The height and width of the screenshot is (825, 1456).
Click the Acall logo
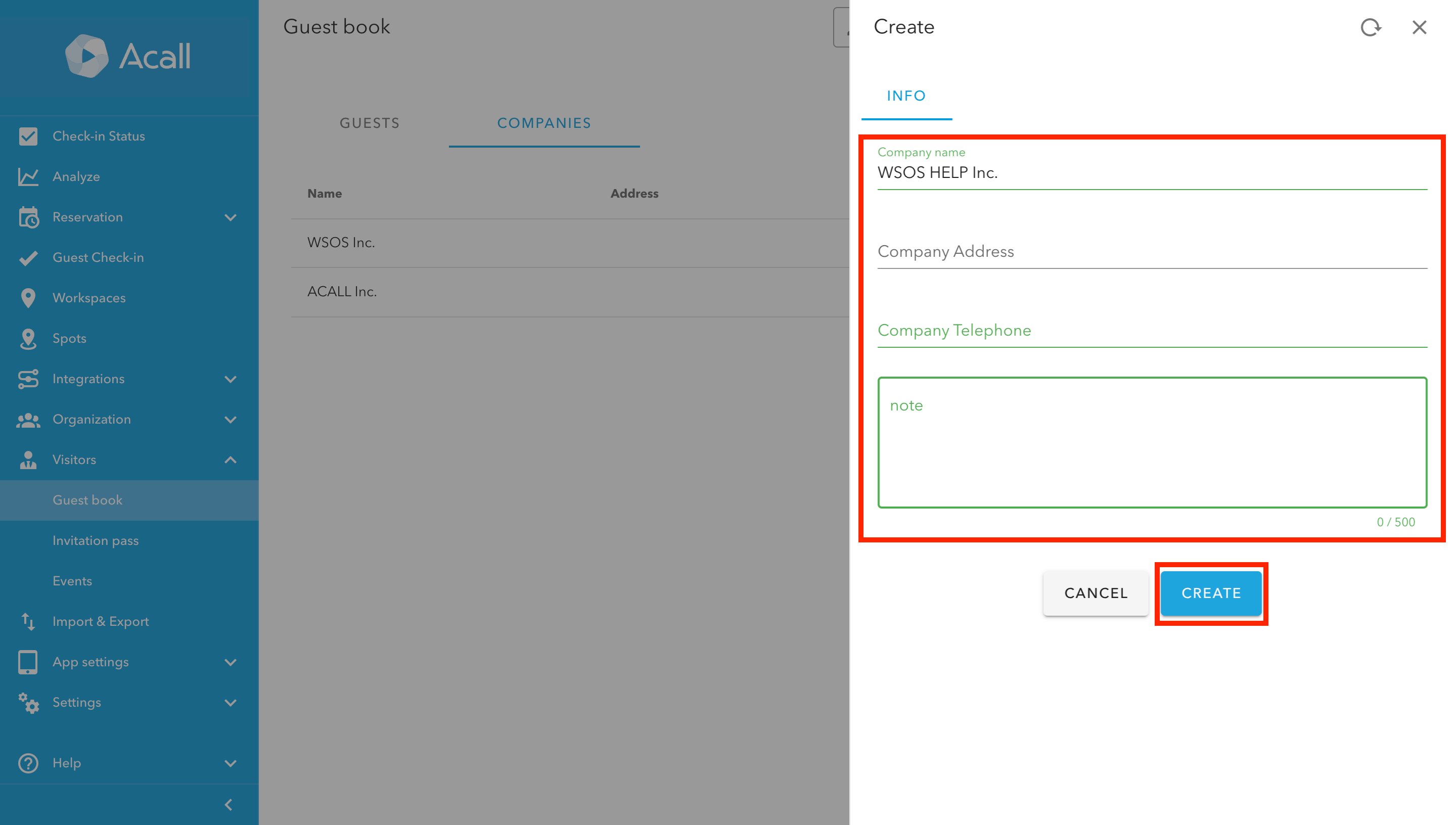(x=128, y=56)
